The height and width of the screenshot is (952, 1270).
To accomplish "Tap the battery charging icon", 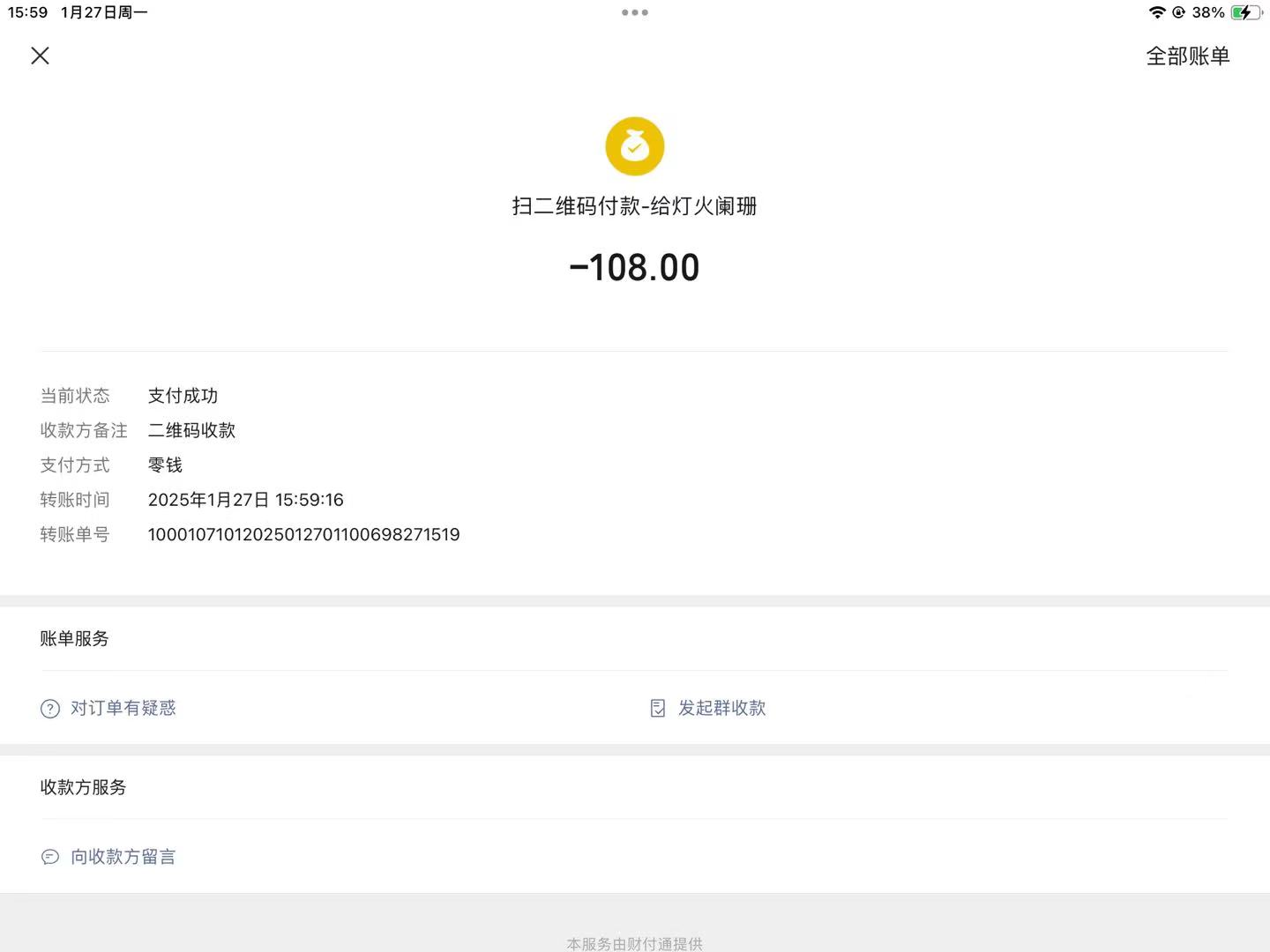I will (1245, 12).
